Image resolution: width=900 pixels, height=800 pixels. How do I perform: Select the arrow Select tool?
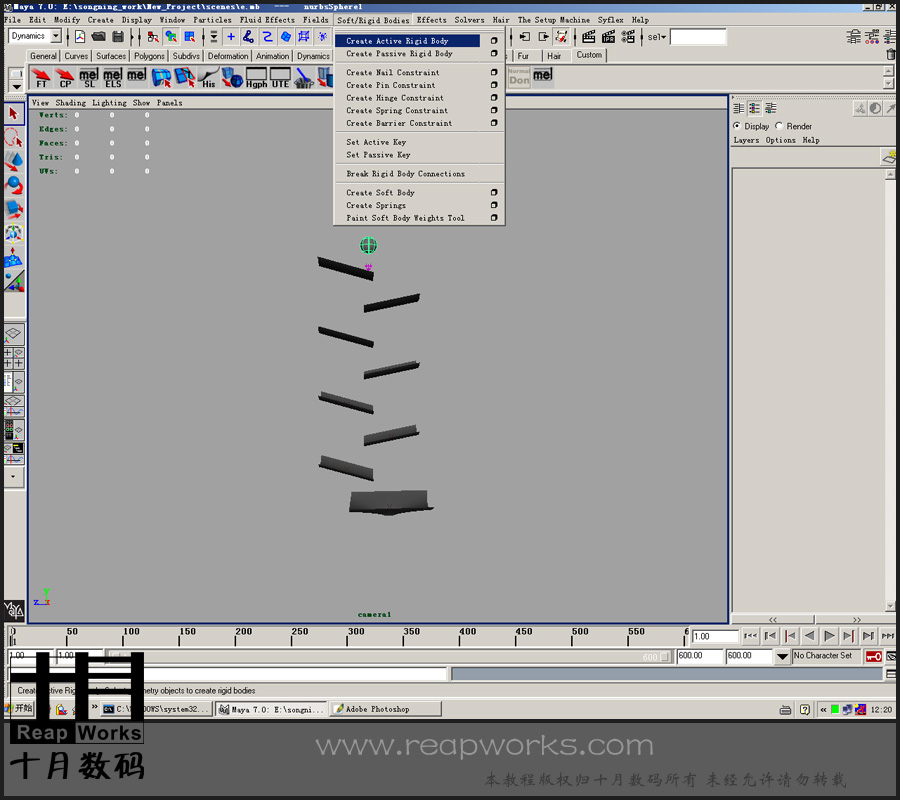[x=14, y=114]
